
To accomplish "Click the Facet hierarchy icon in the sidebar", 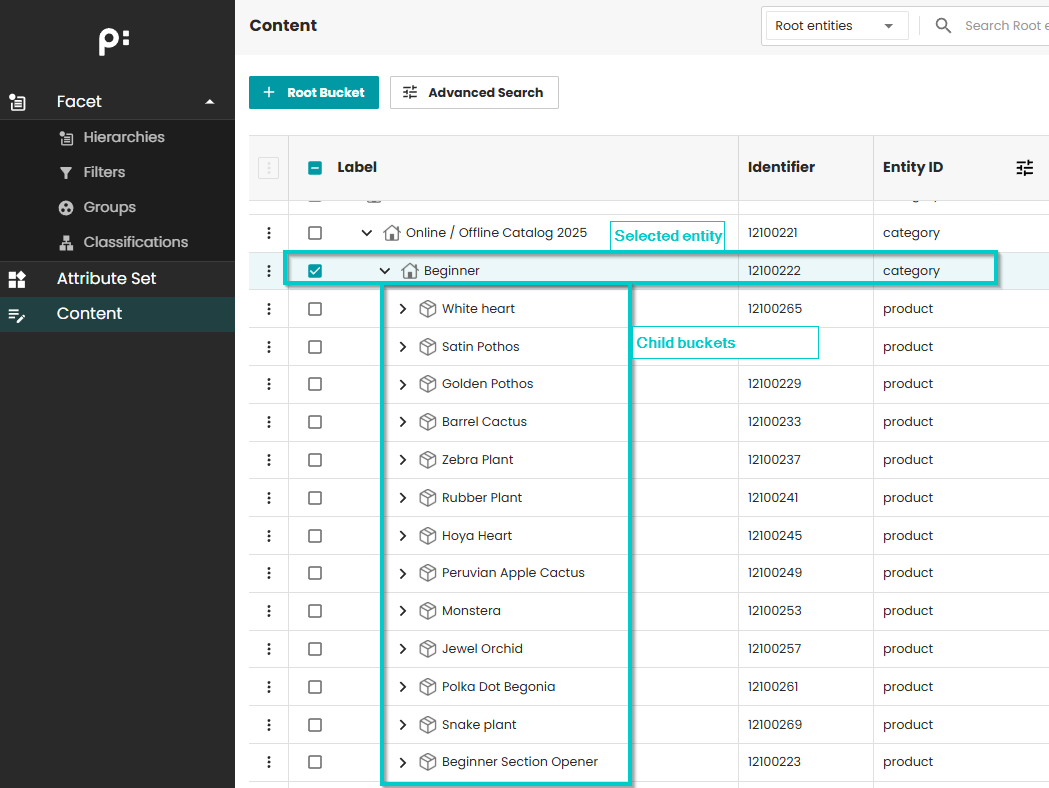I will pos(17,102).
